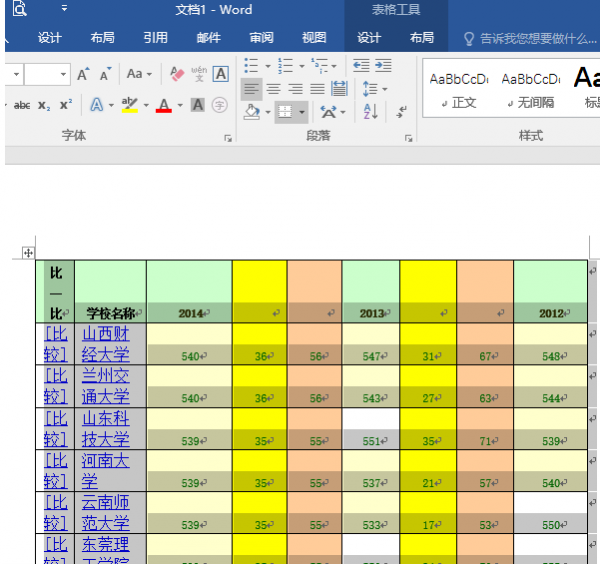Screen dimensions: 600x564
Task: Apply Character Border (boxed A)
Action: pyautogui.click(x=221, y=74)
